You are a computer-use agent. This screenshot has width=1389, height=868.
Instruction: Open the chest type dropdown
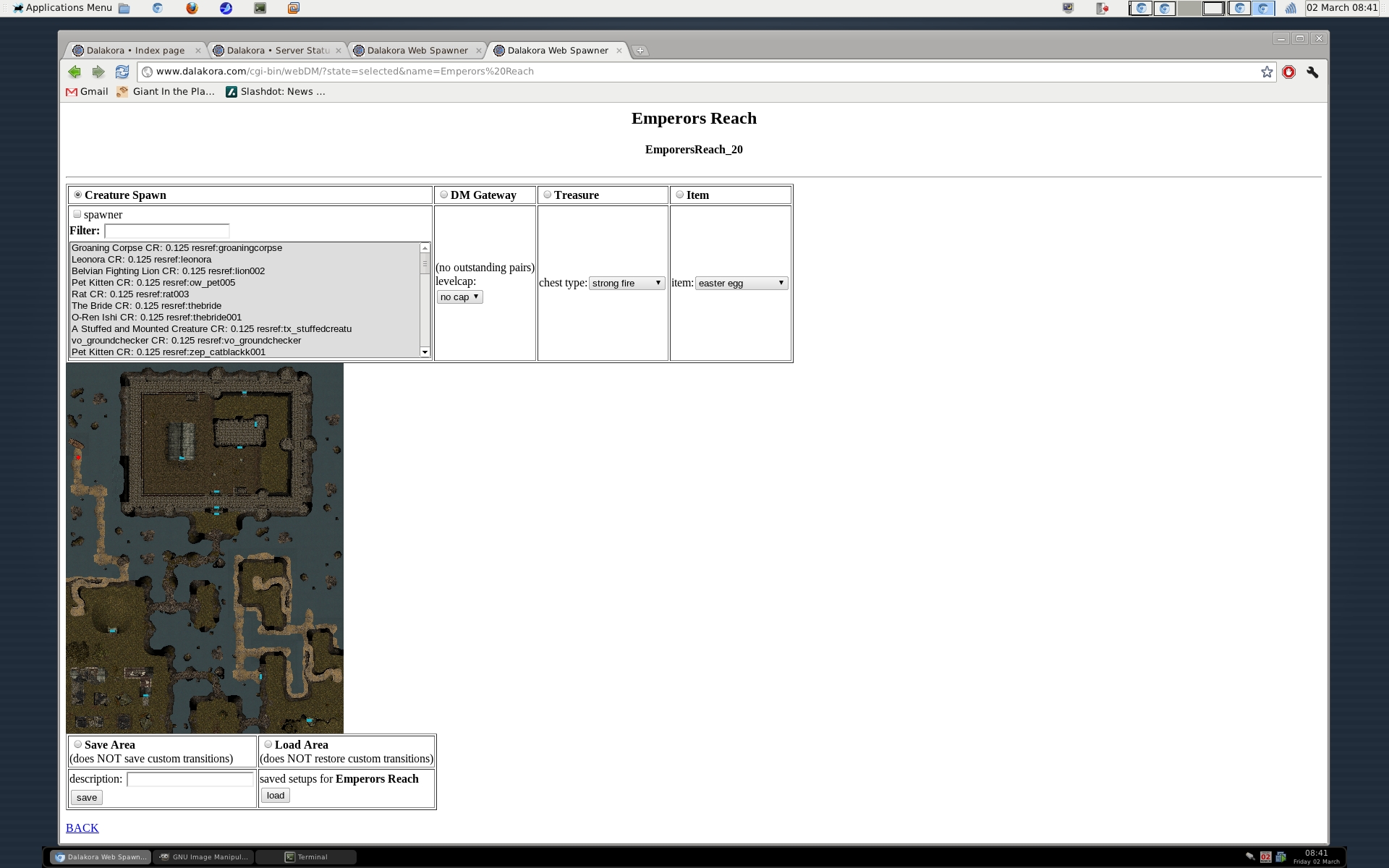coord(626,283)
